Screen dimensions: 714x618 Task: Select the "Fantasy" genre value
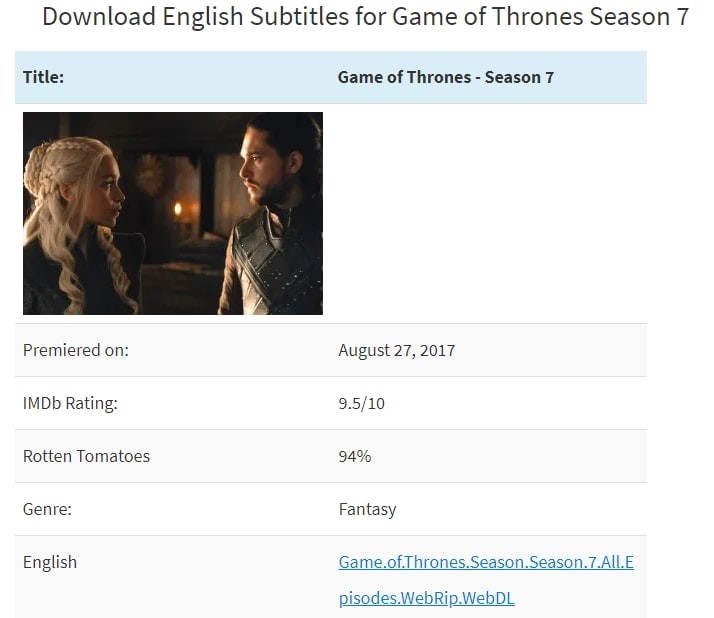(x=367, y=509)
